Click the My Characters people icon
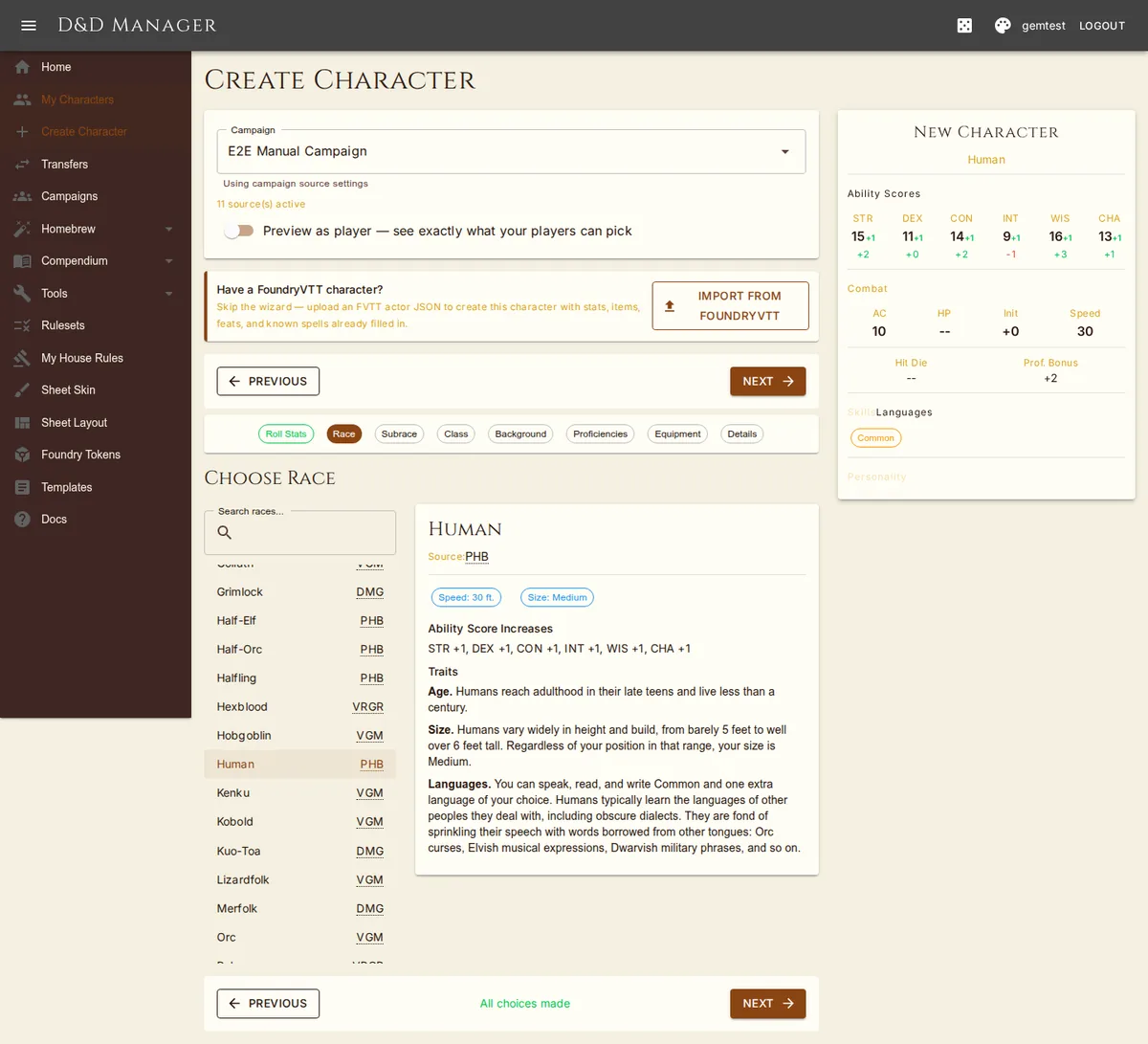This screenshot has width=1148, height=1044. pyautogui.click(x=22, y=100)
